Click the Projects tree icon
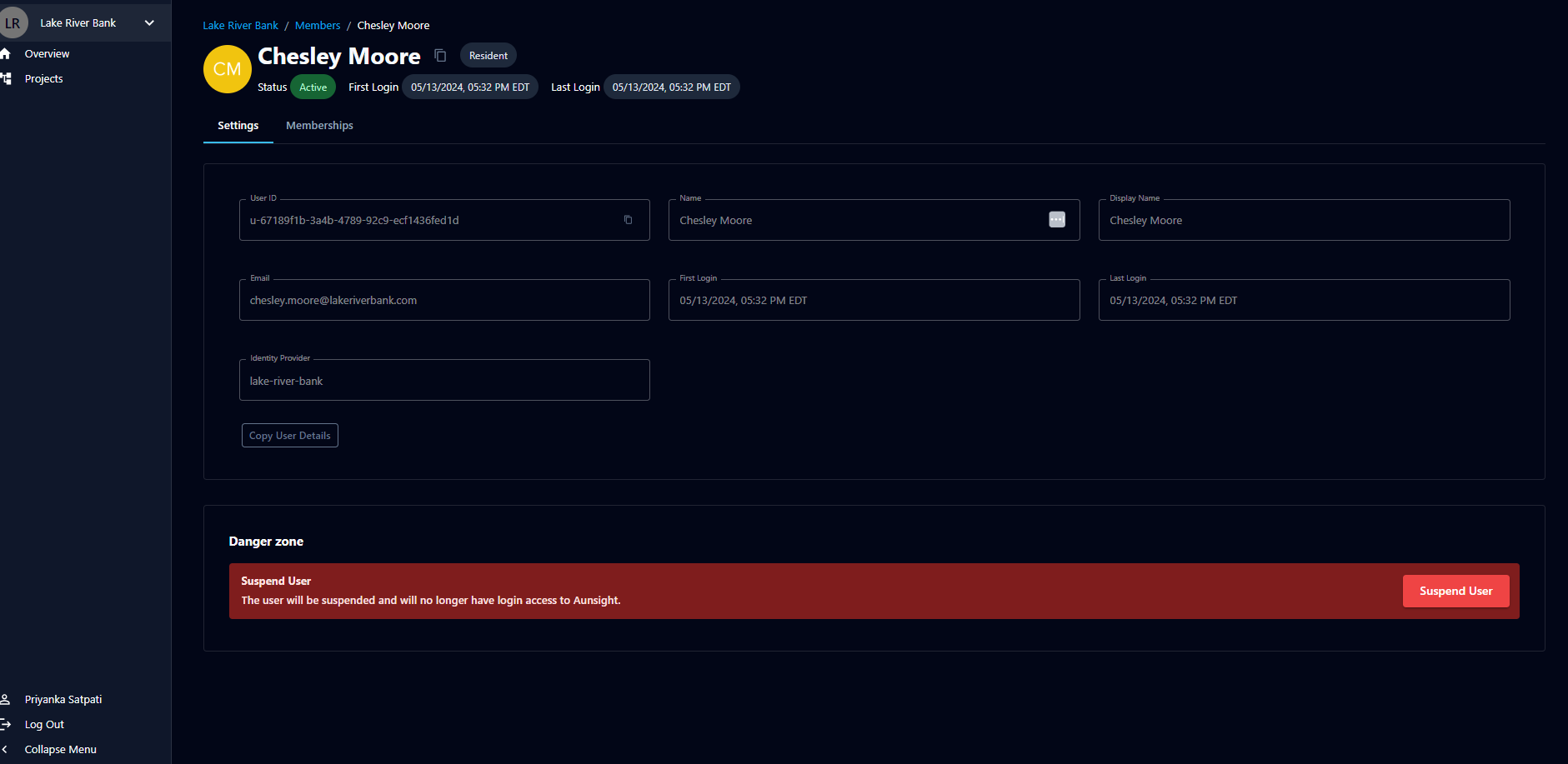Screen dimensions: 1568x764 tap(5, 78)
